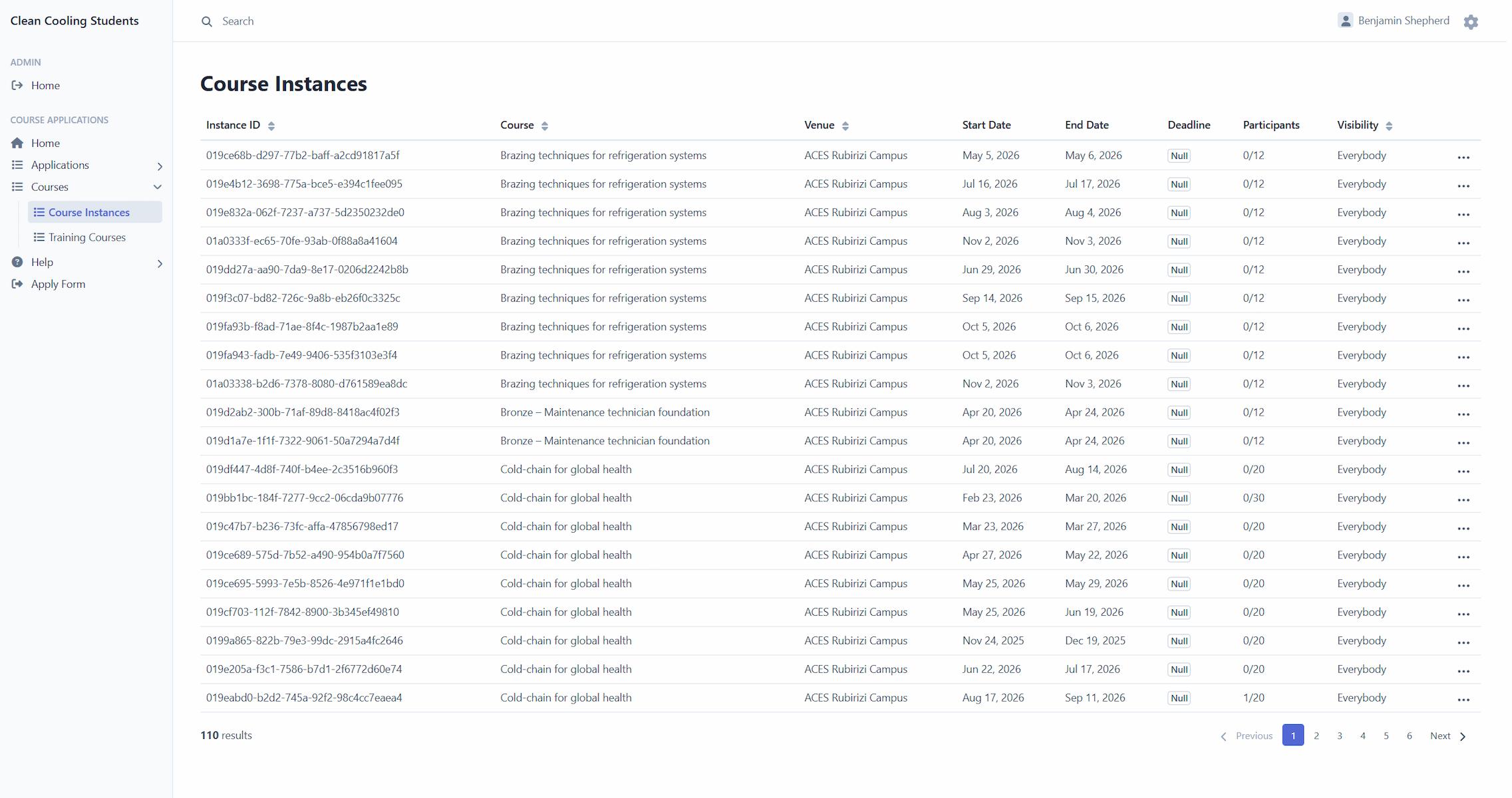
Task: Open actions menu for instance 019fa93b-f8ad-71ae-8f4c-1987b2aa1e89
Action: (1463, 328)
